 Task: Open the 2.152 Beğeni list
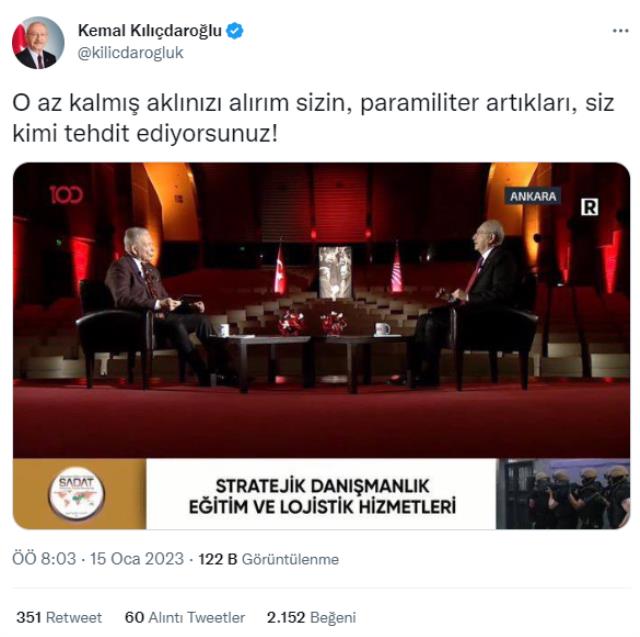[311, 617]
